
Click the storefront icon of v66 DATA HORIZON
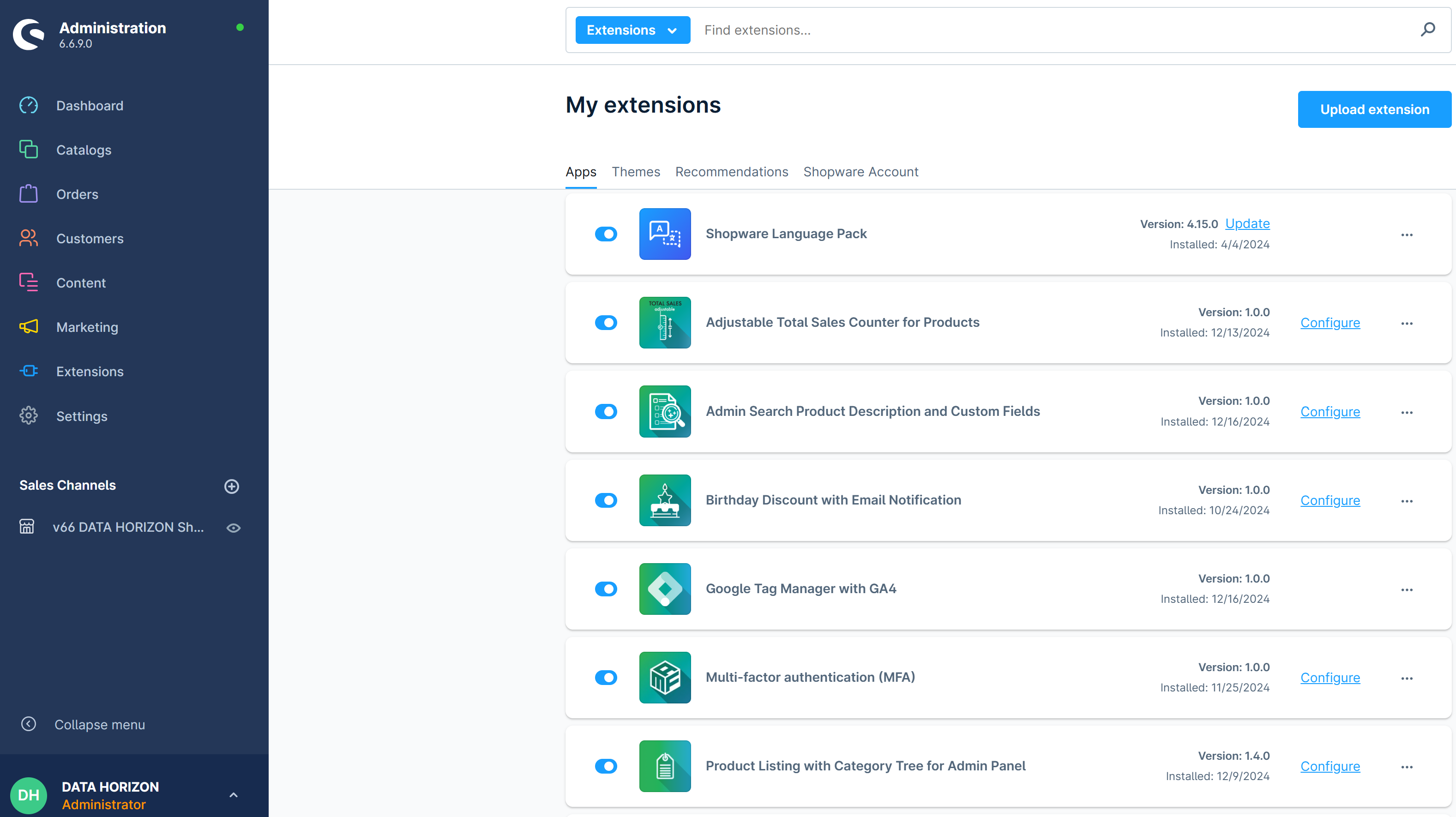[27, 527]
